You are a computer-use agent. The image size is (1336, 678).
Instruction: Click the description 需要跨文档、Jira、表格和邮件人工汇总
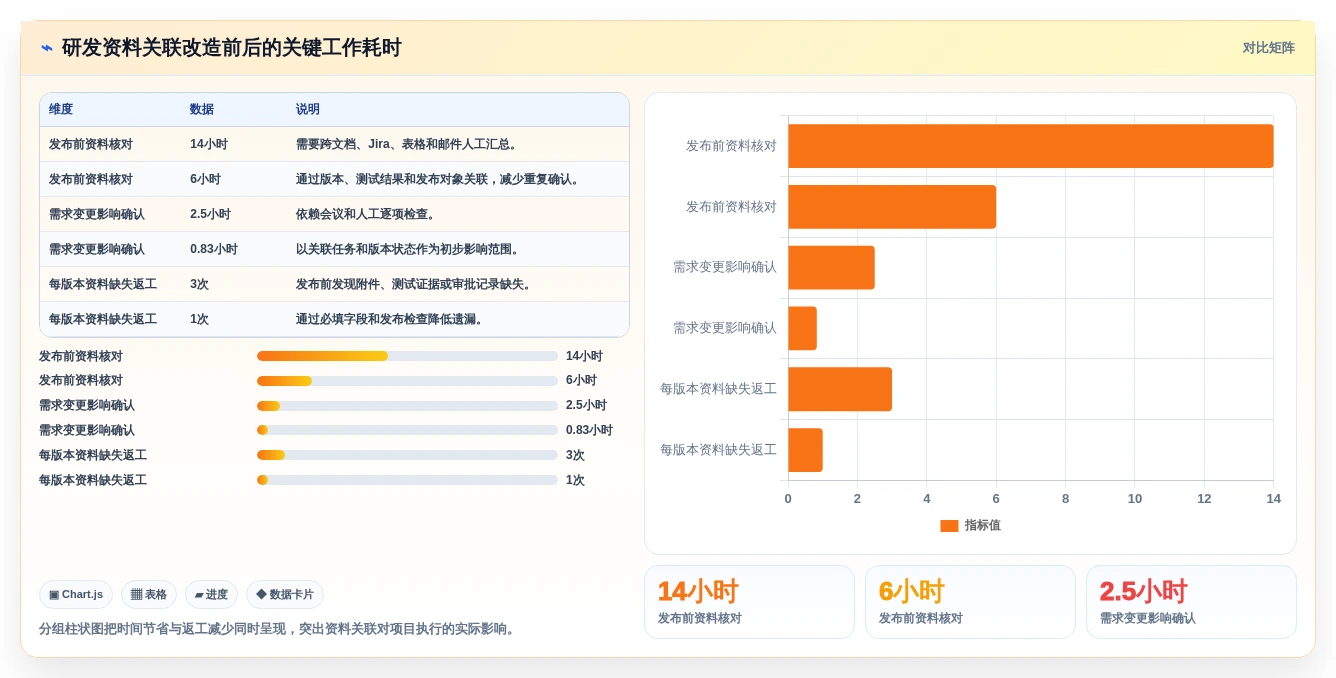click(408, 145)
